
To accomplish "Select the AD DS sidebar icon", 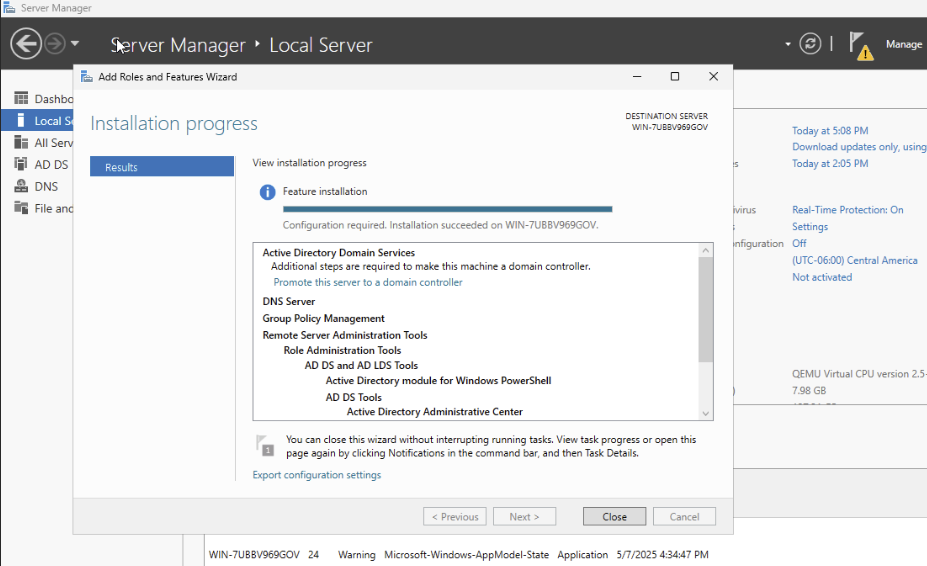I will coord(21,165).
